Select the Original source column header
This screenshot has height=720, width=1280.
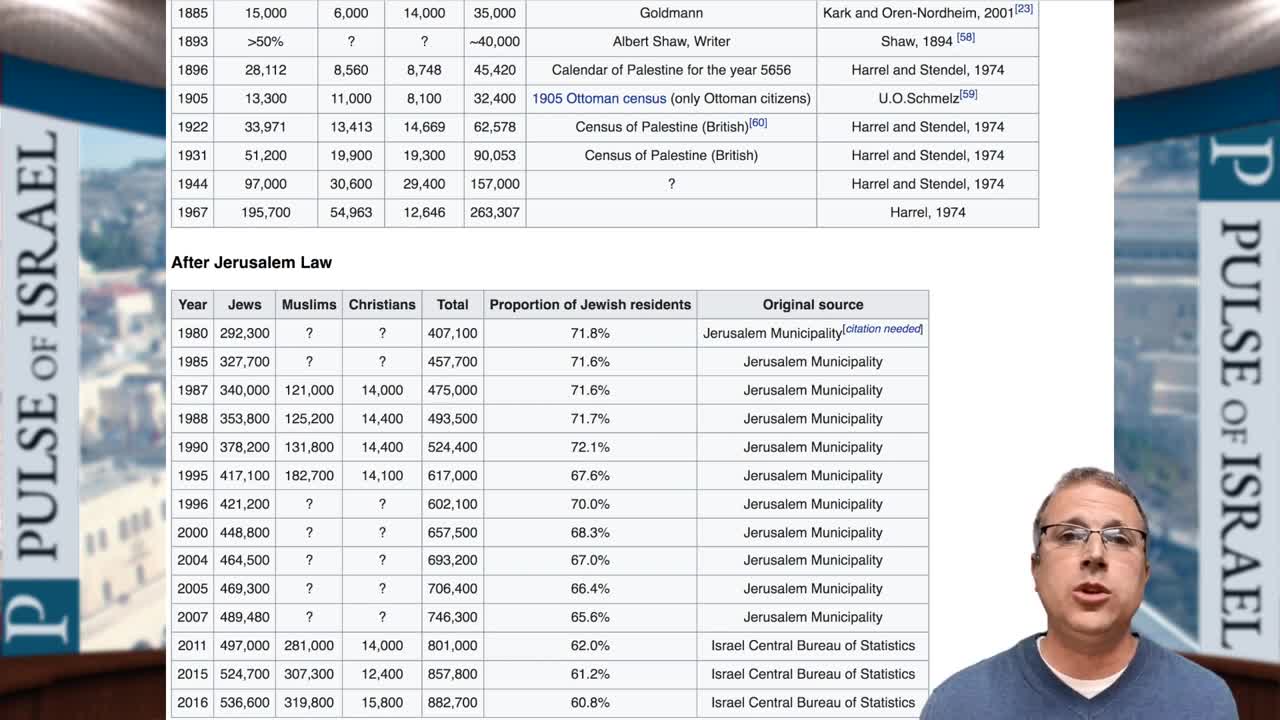(813, 305)
